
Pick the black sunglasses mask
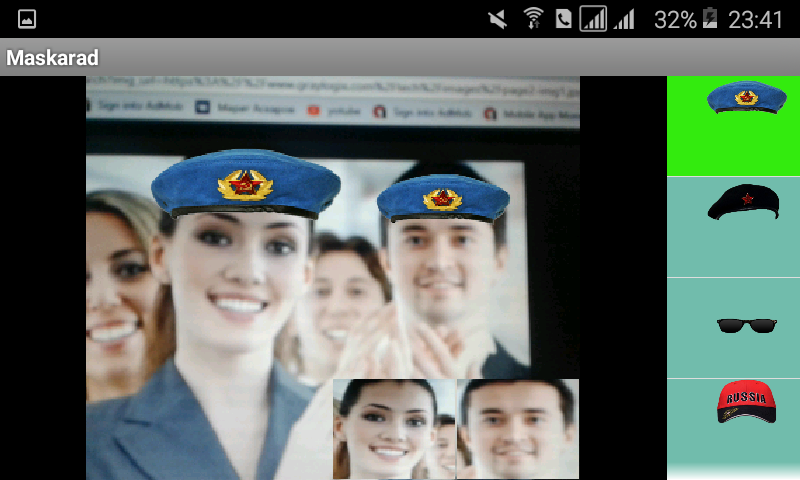[747, 325]
